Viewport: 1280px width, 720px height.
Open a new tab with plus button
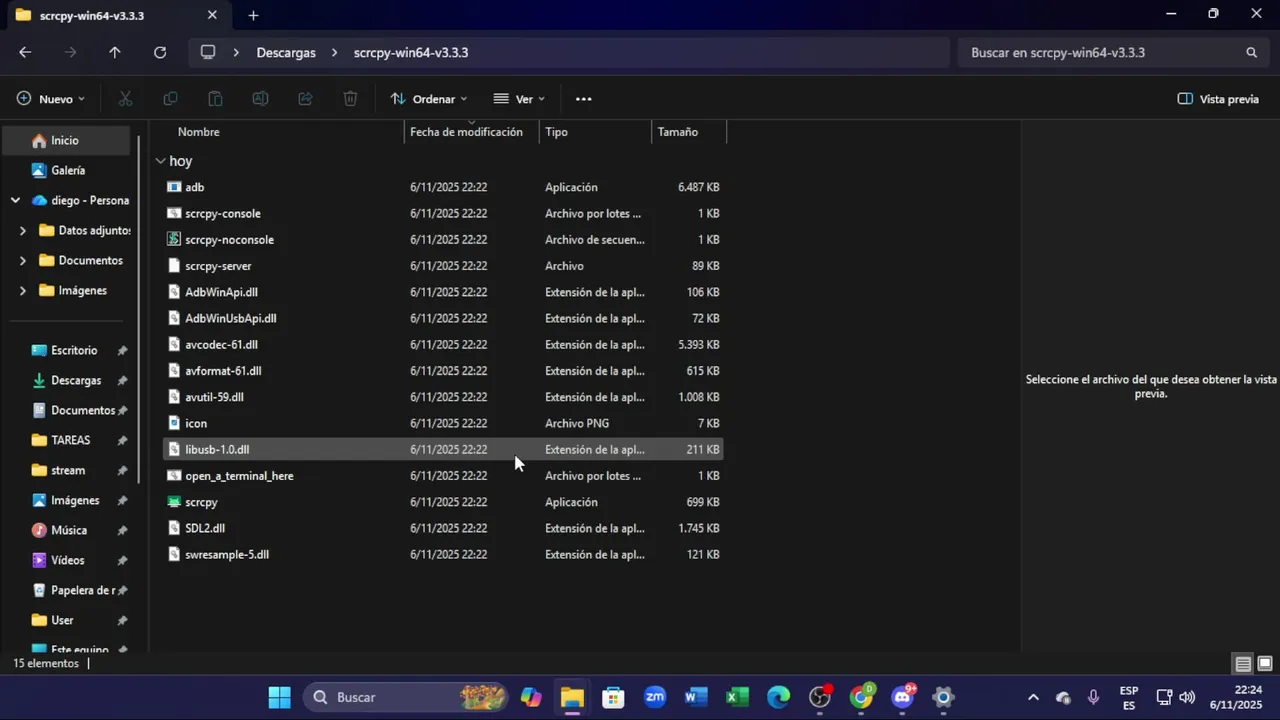click(x=253, y=15)
